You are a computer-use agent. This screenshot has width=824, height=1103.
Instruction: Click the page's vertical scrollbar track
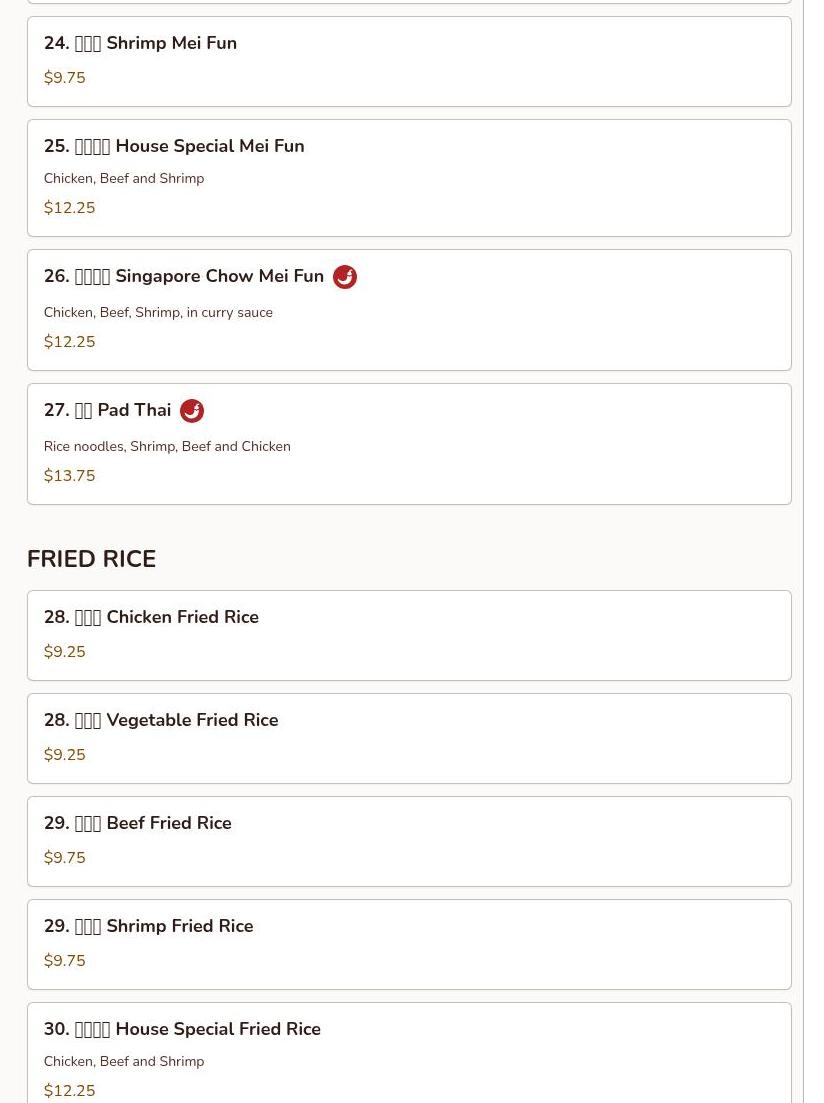(x=813, y=552)
